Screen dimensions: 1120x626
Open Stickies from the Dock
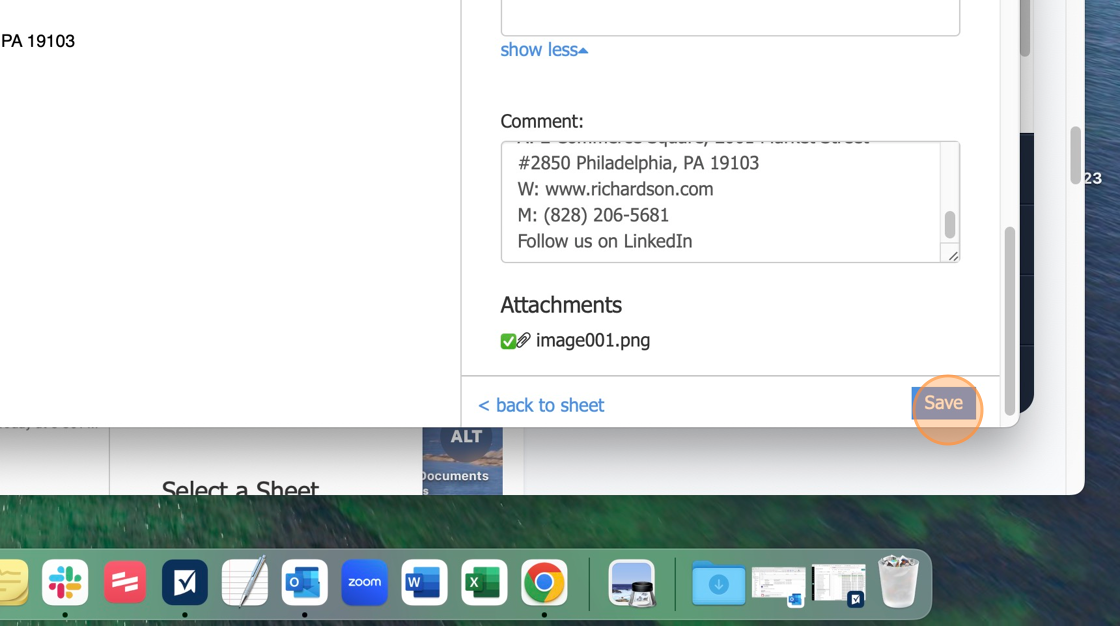tap(11, 582)
